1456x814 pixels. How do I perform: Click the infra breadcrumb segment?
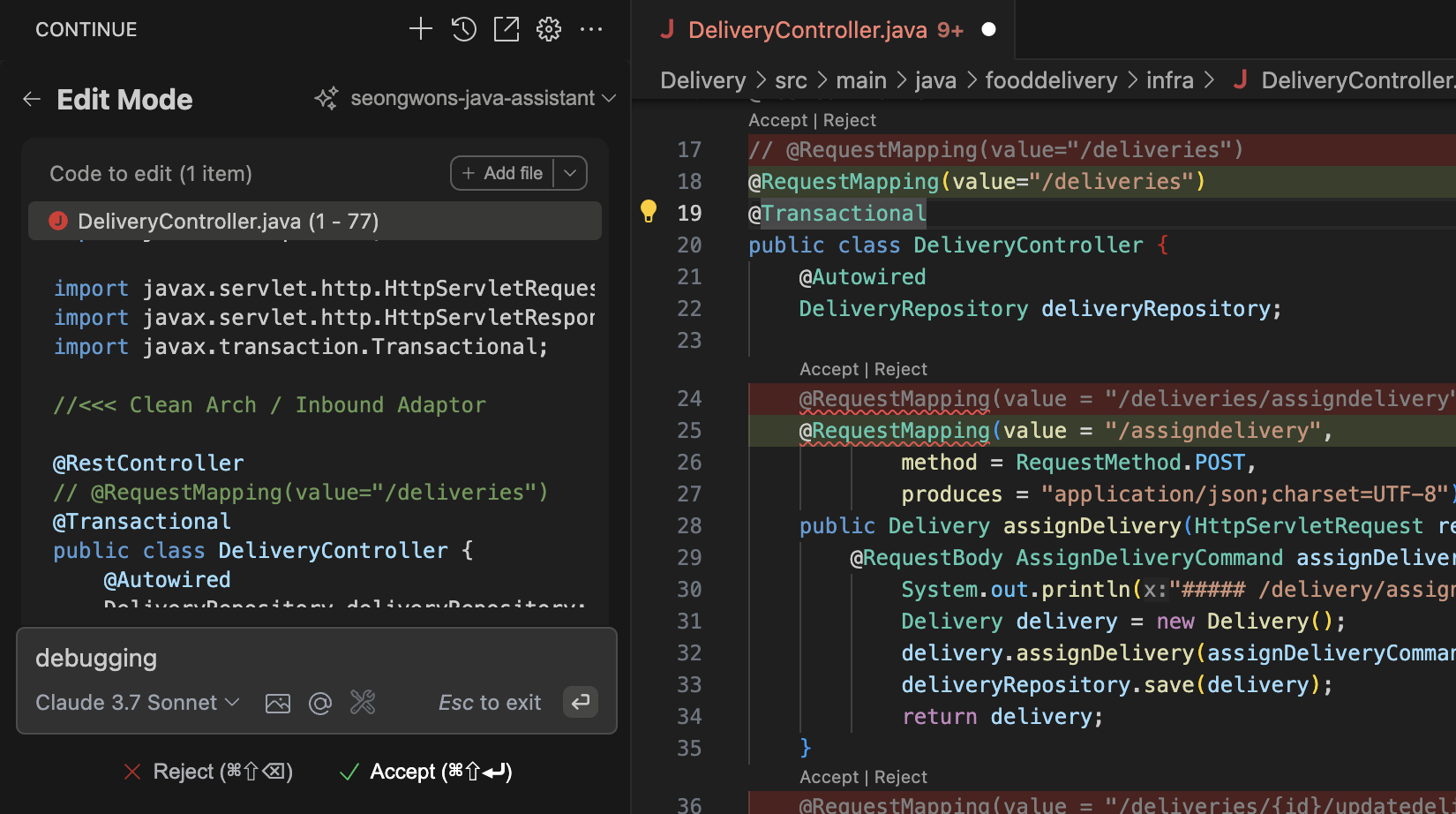coord(1169,80)
